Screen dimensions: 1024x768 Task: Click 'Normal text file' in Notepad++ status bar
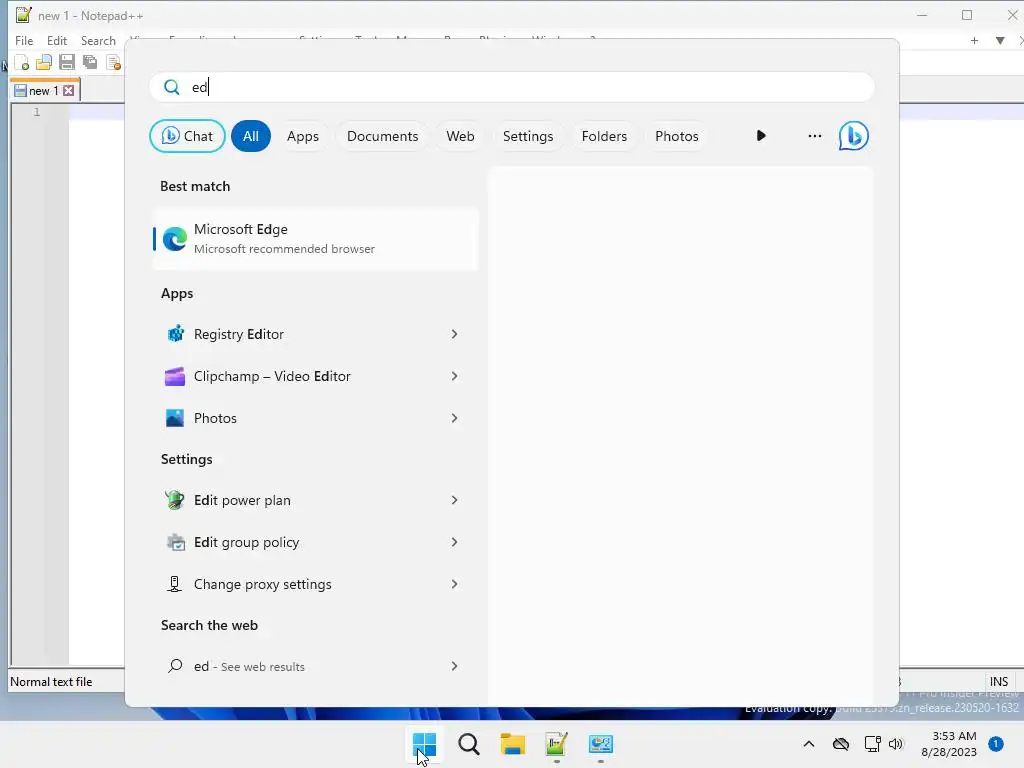51,682
